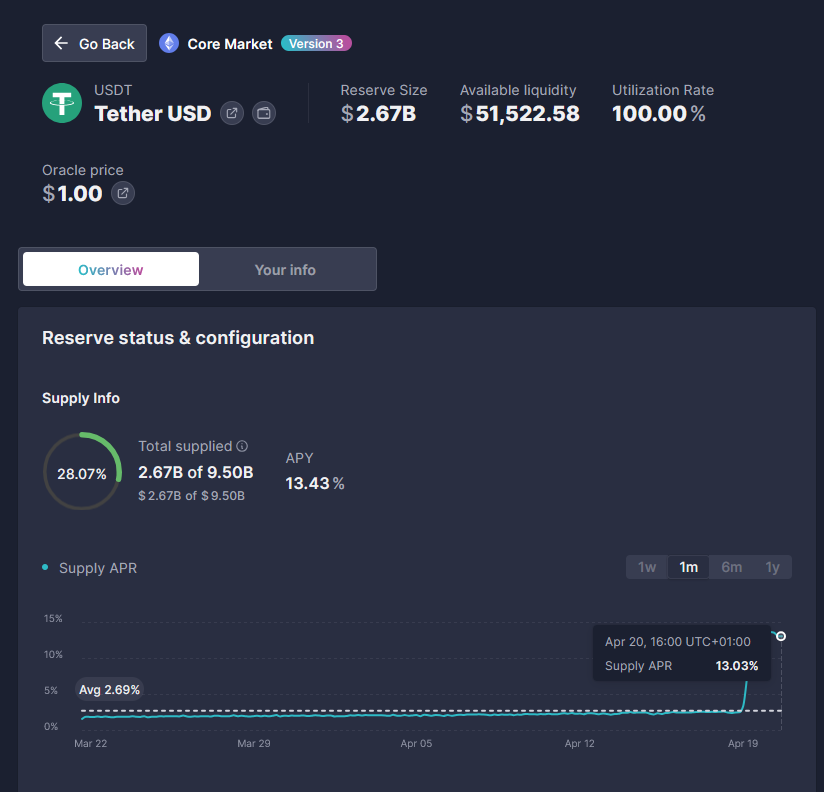
Task: Set the chart range to 1m
Action: coord(688,567)
